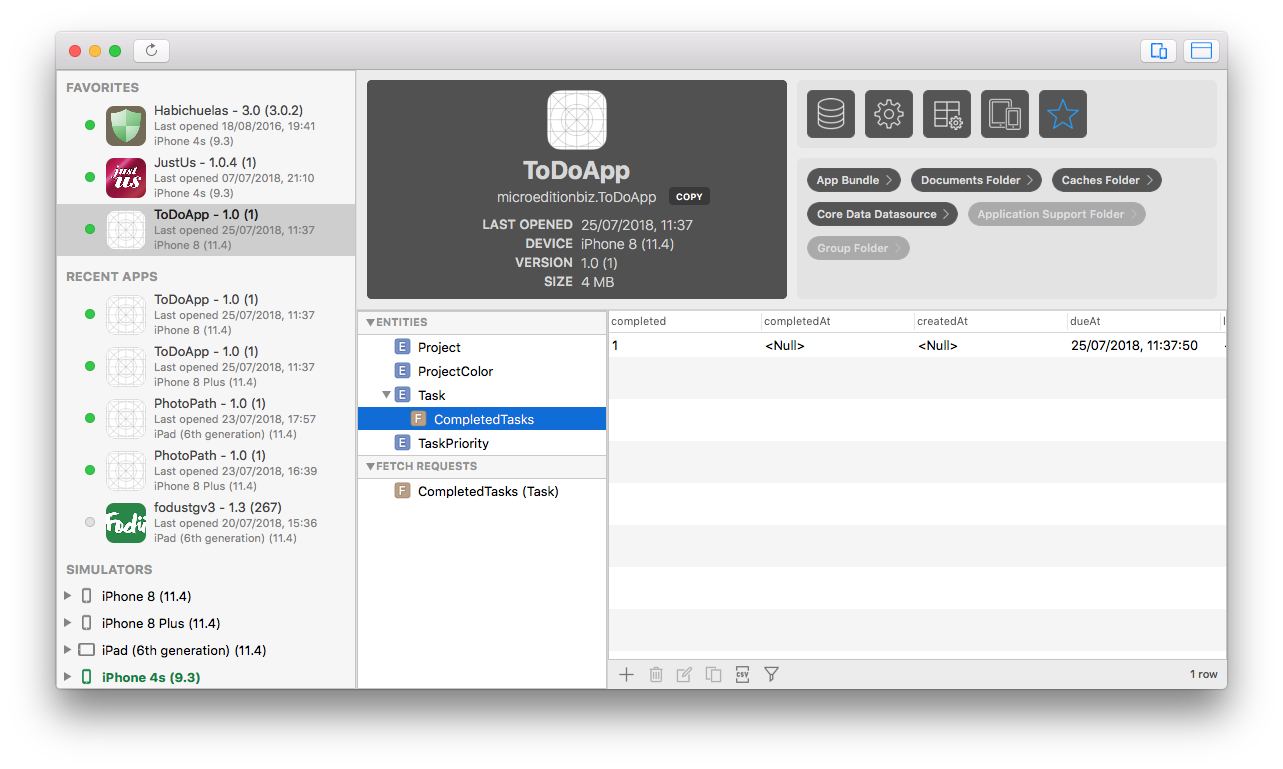
Task: Select the ProjectColor entity
Action: (455, 371)
